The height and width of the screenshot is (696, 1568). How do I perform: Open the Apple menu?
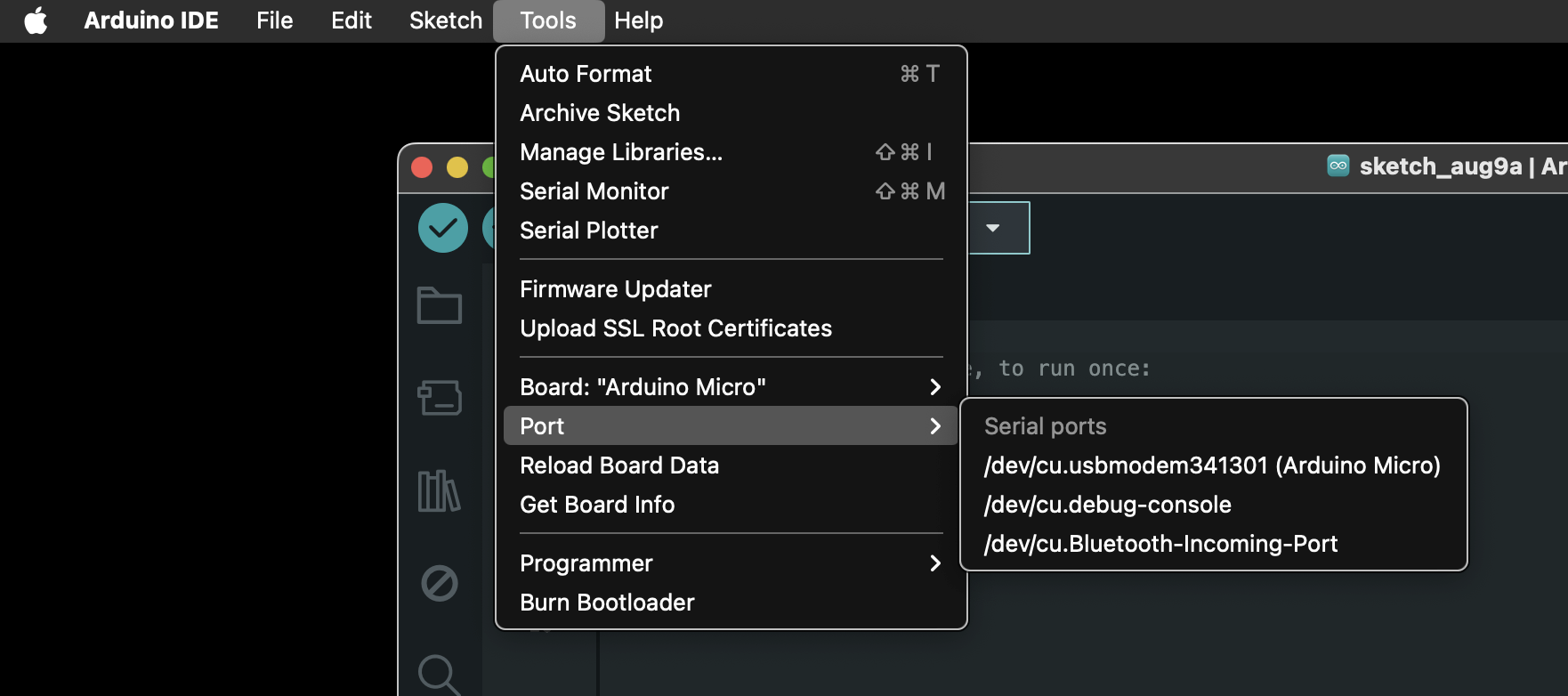point(36,20)
